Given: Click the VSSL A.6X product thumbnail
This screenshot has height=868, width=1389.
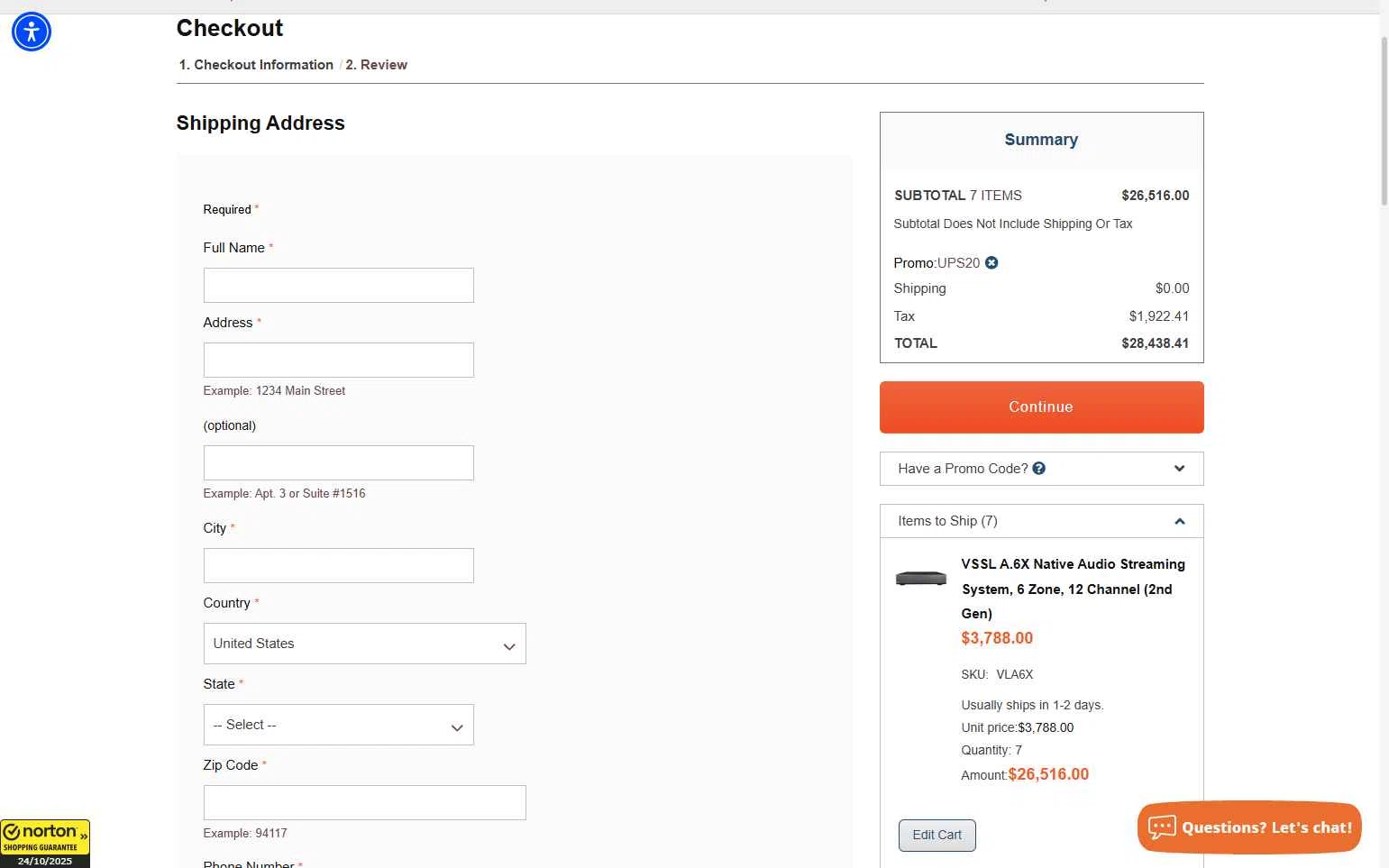Looking at the screenshot, I should point(921,579).
